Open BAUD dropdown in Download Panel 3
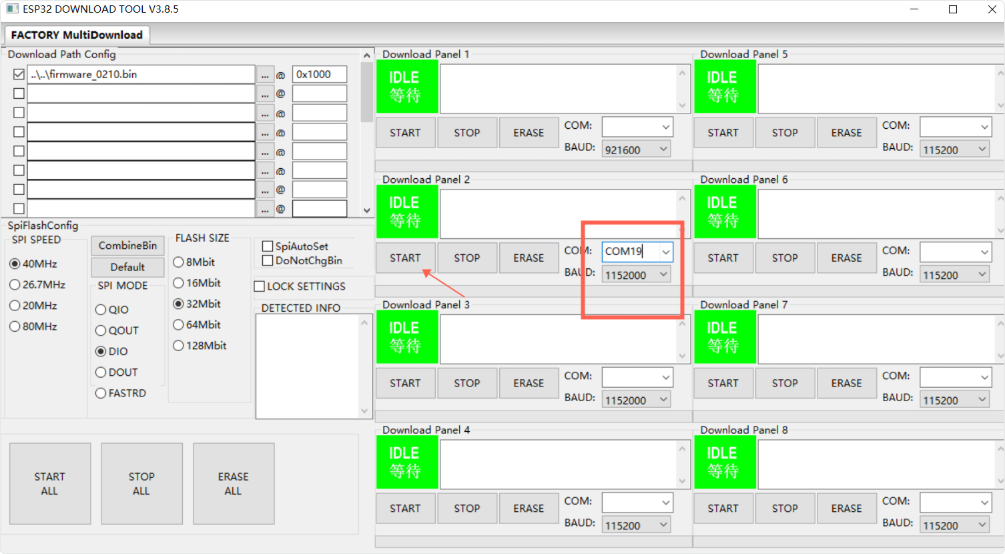Screen dimensions: 1005x554 [636, 400]
